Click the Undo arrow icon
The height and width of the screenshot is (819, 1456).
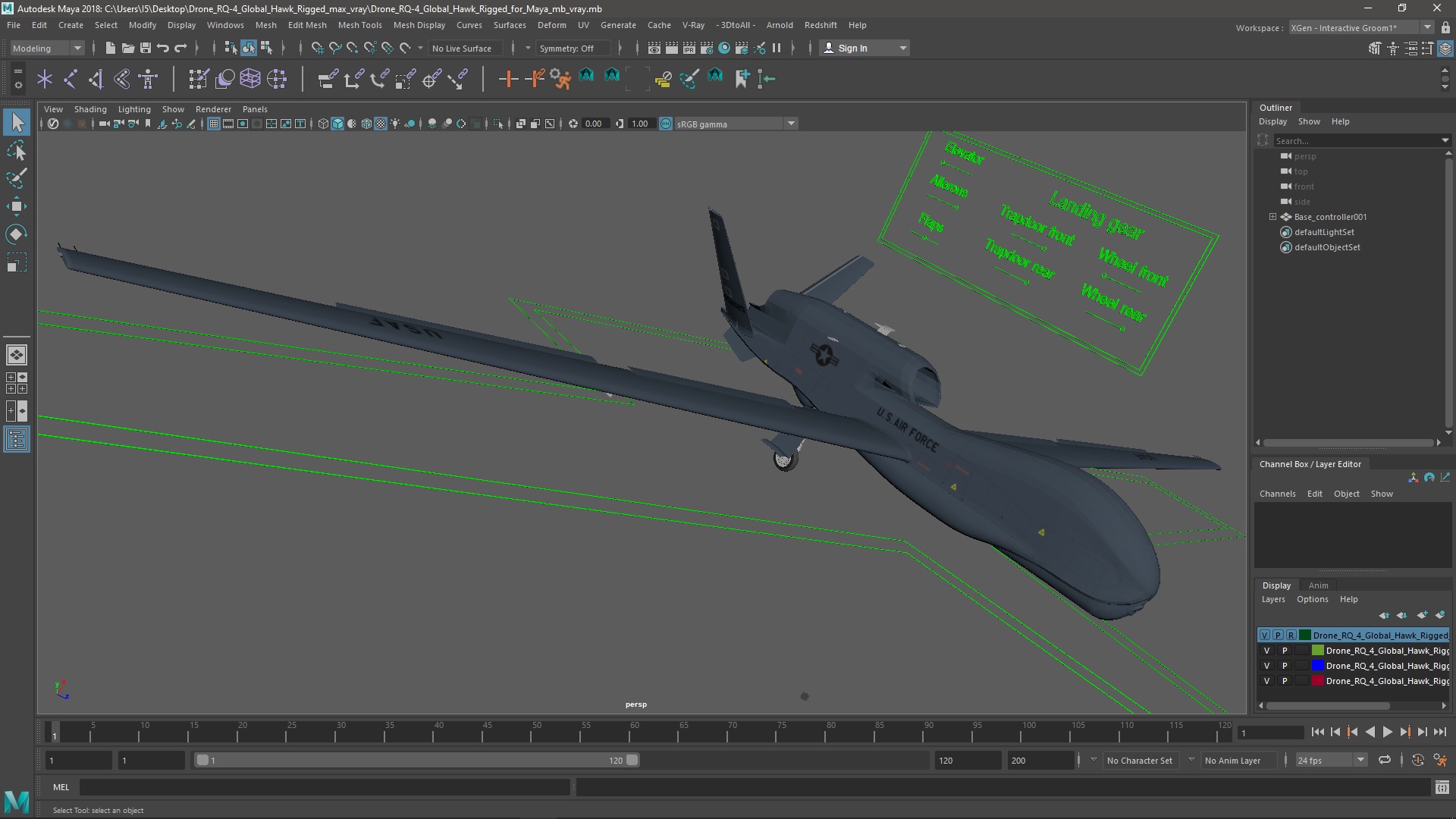[x=163, y=48]
